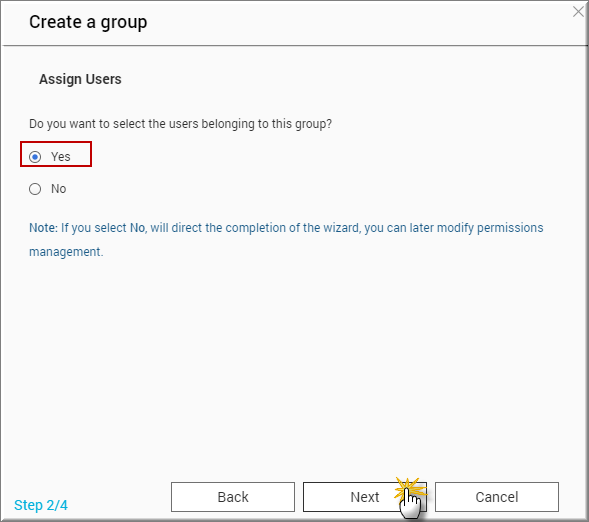Click the No option label

point(59,189)
